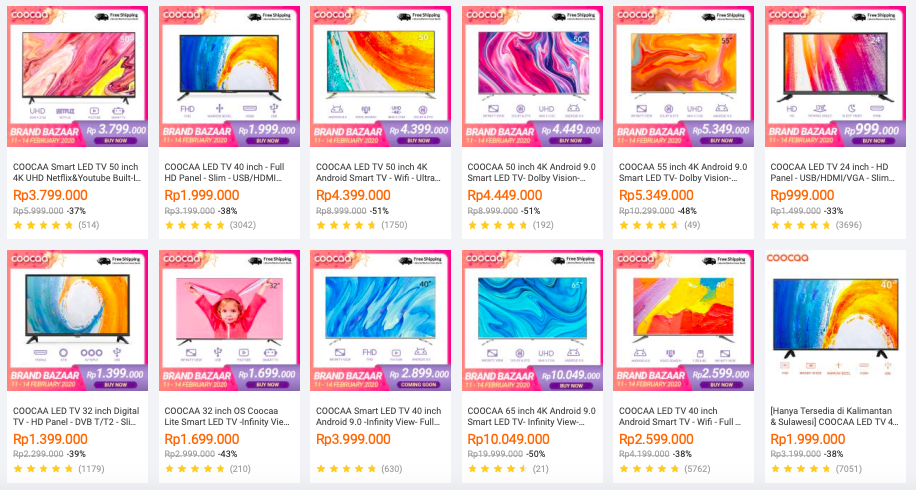916x490 pixels.
Task: Click BUY NOW on the Rp999.000 banner
Action: tap(873, 141)
